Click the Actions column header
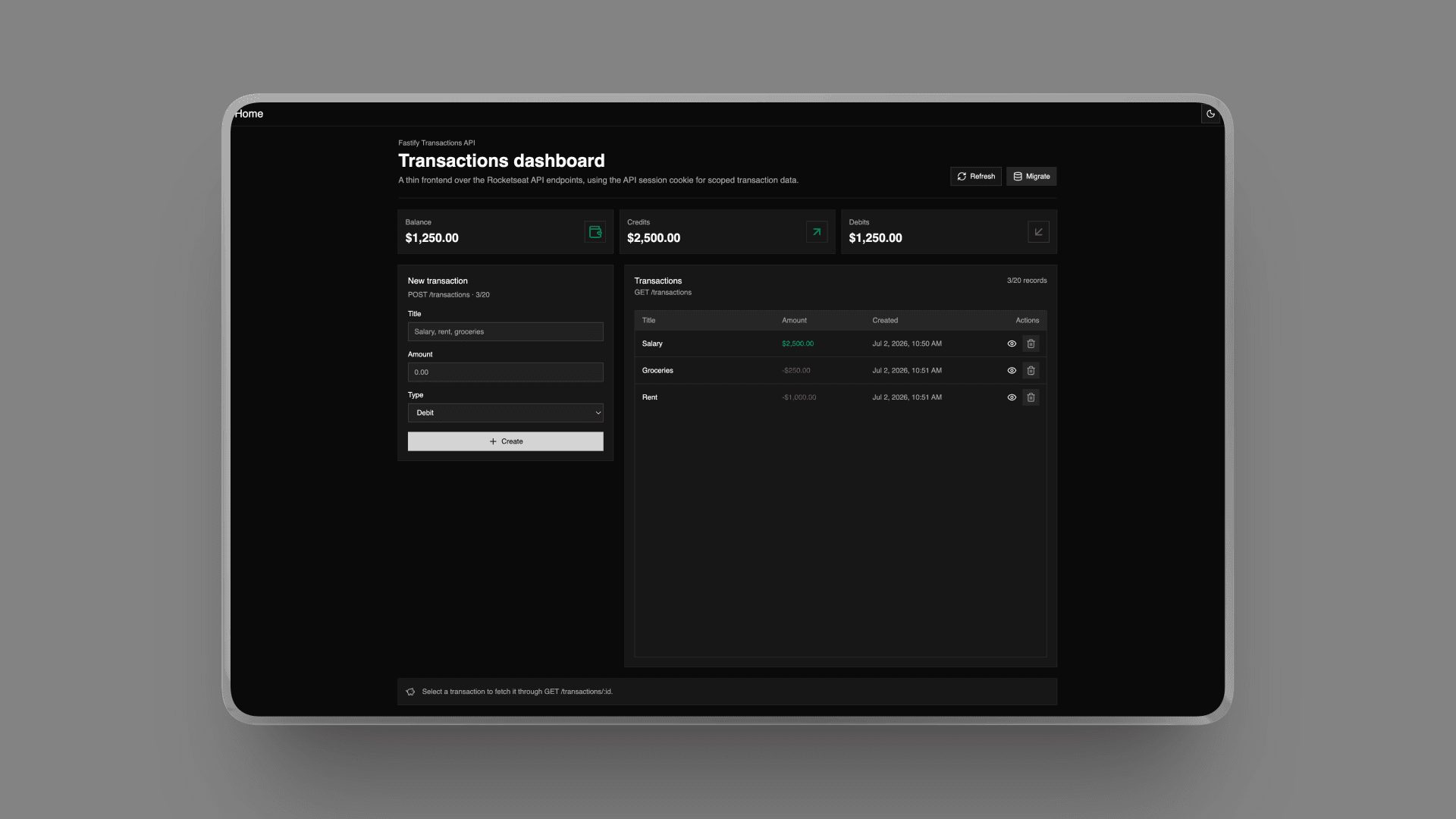The height and width of the screenshot is (819, 1456). (x=1028, y=320)
